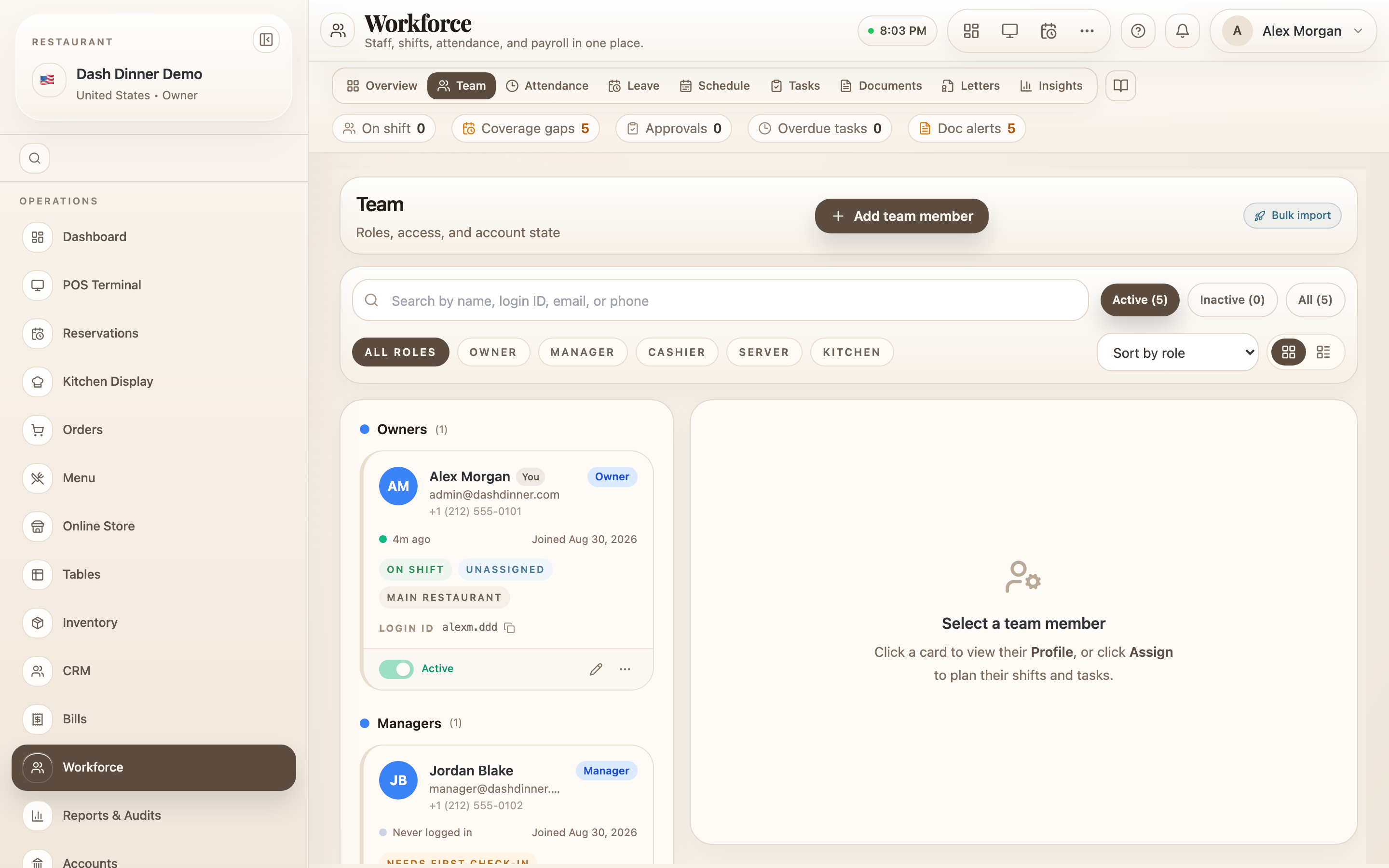Click the United States flag icon

(48, 80)
